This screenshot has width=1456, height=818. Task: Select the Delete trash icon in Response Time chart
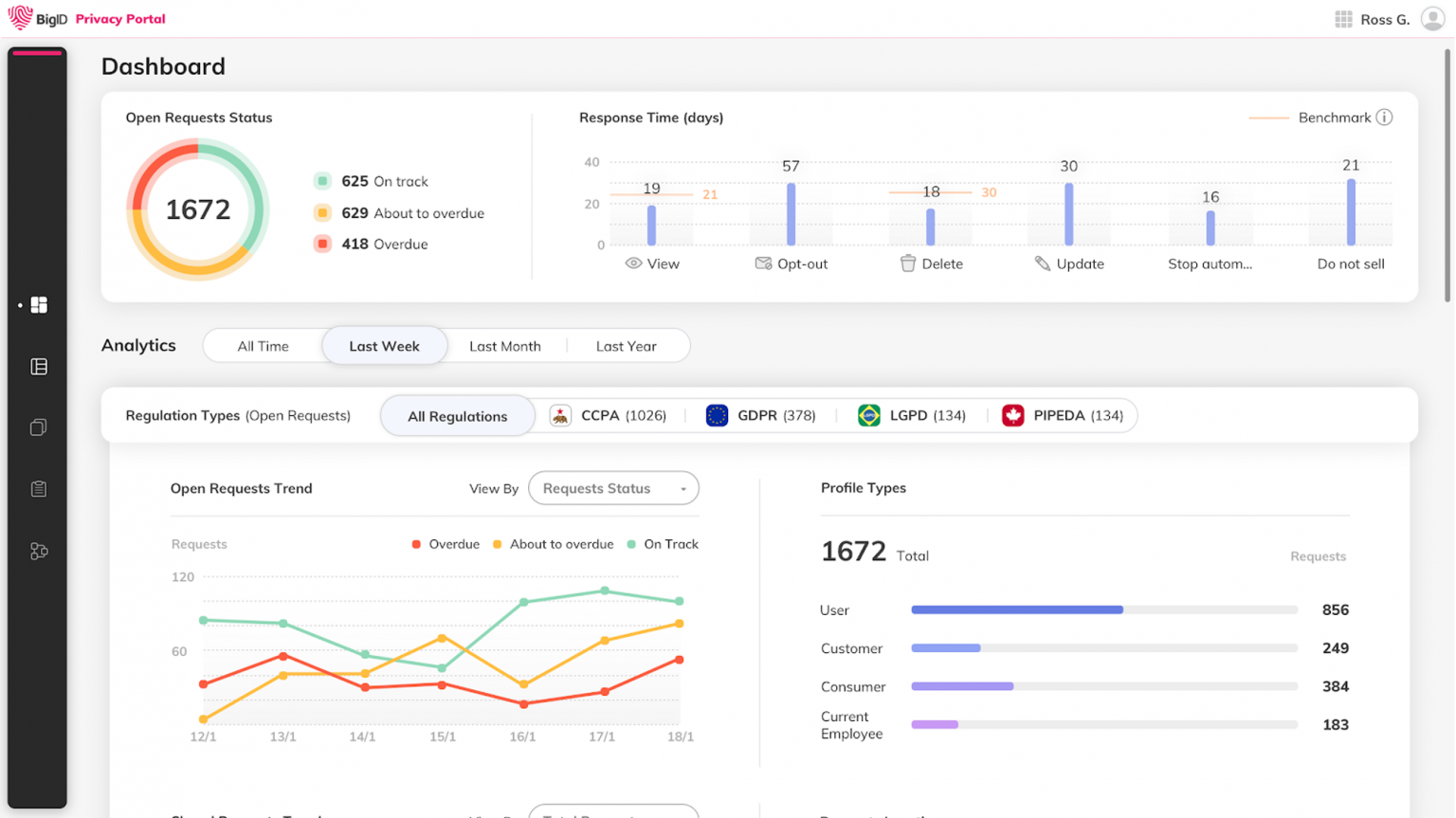point(909,264)
